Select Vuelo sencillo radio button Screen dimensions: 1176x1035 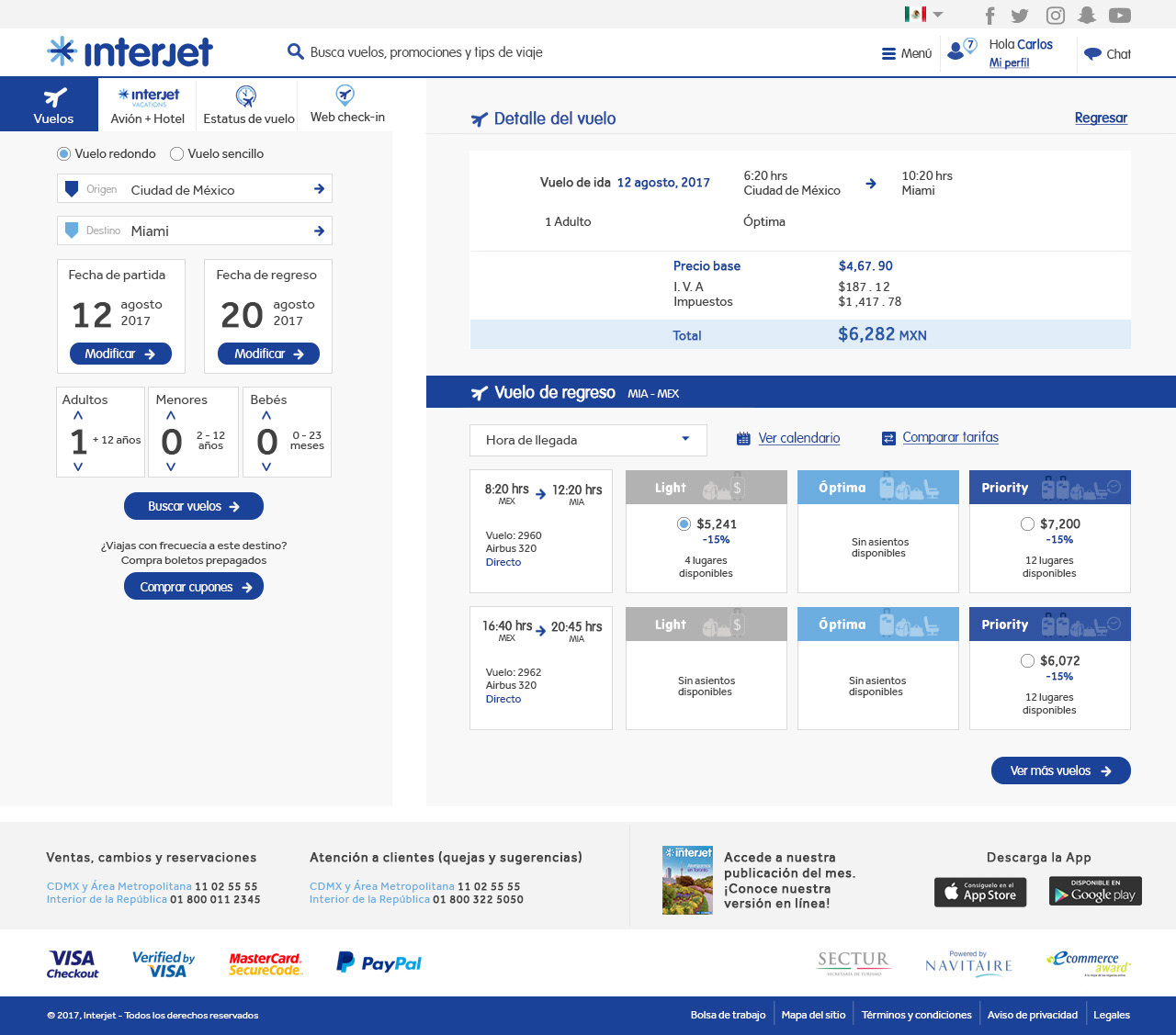pos(176,153)
